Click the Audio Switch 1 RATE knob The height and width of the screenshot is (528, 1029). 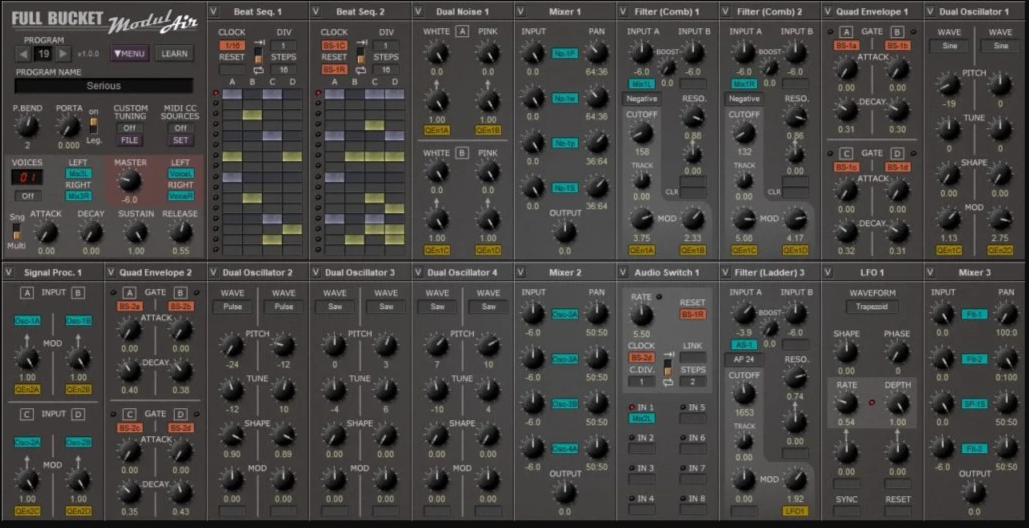click(641, 312)
